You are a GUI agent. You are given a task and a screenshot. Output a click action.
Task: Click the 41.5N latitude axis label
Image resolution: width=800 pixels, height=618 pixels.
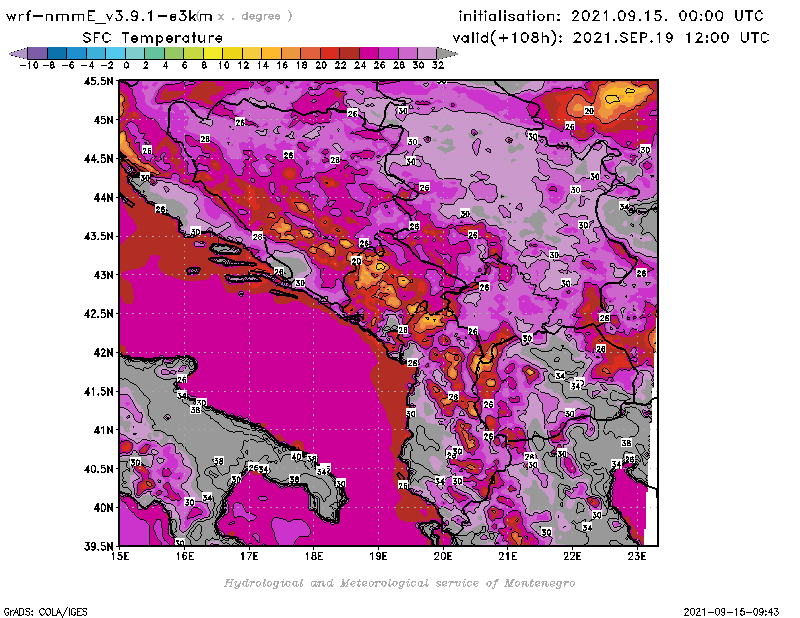coord(99,391)
